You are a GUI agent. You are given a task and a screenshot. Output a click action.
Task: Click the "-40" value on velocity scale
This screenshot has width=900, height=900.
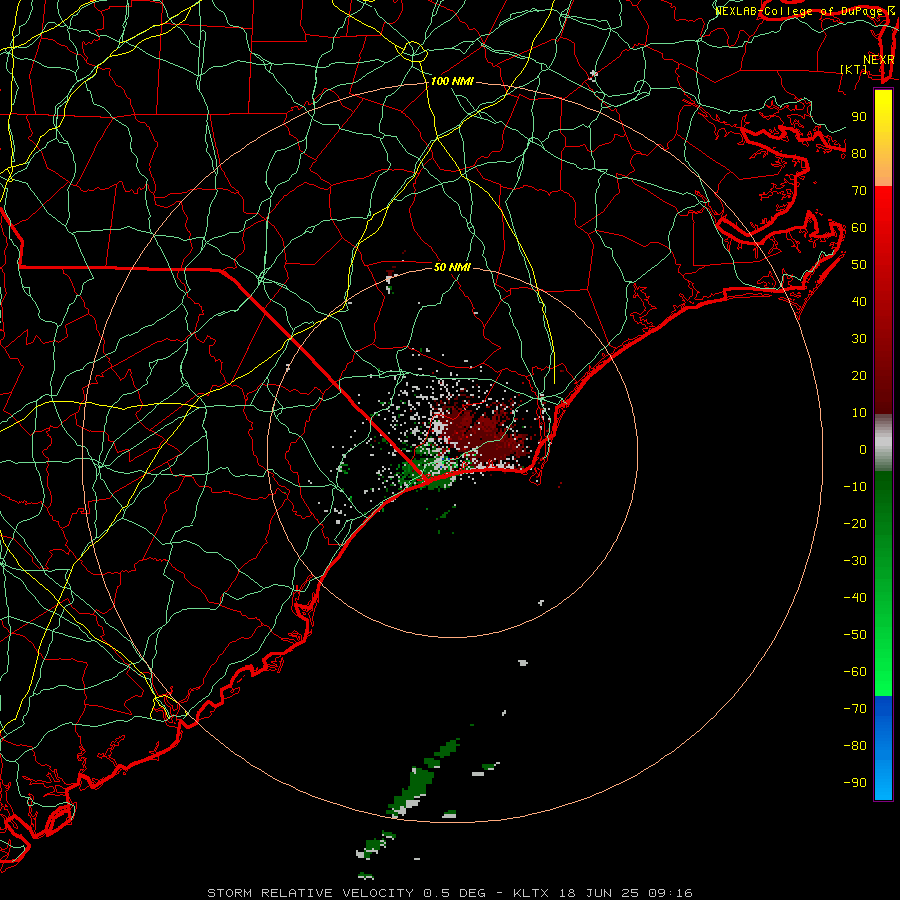[855, 598]
